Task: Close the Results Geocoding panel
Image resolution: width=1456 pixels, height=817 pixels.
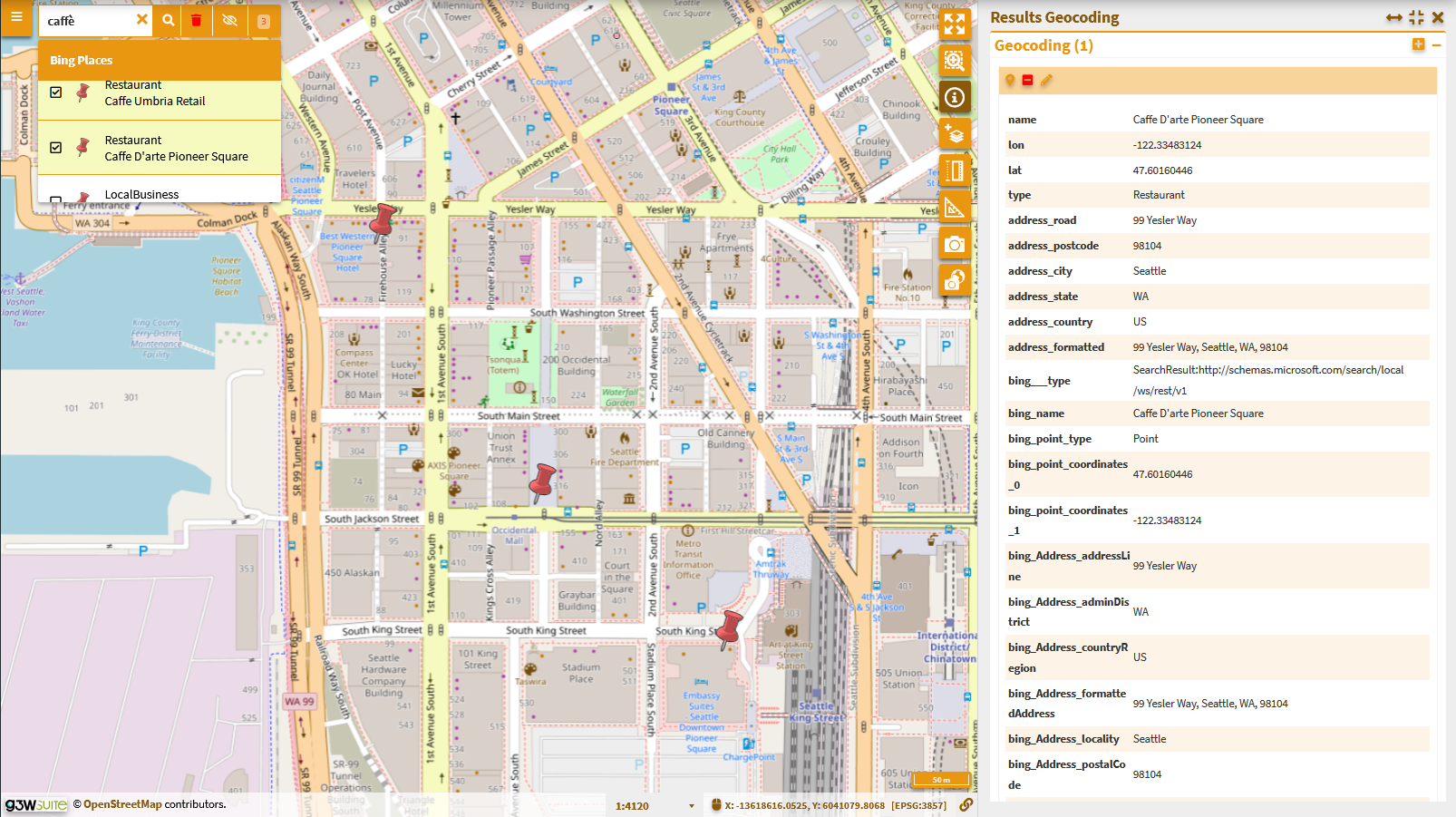Action: pyautogui.click(x=1438, y=17)
